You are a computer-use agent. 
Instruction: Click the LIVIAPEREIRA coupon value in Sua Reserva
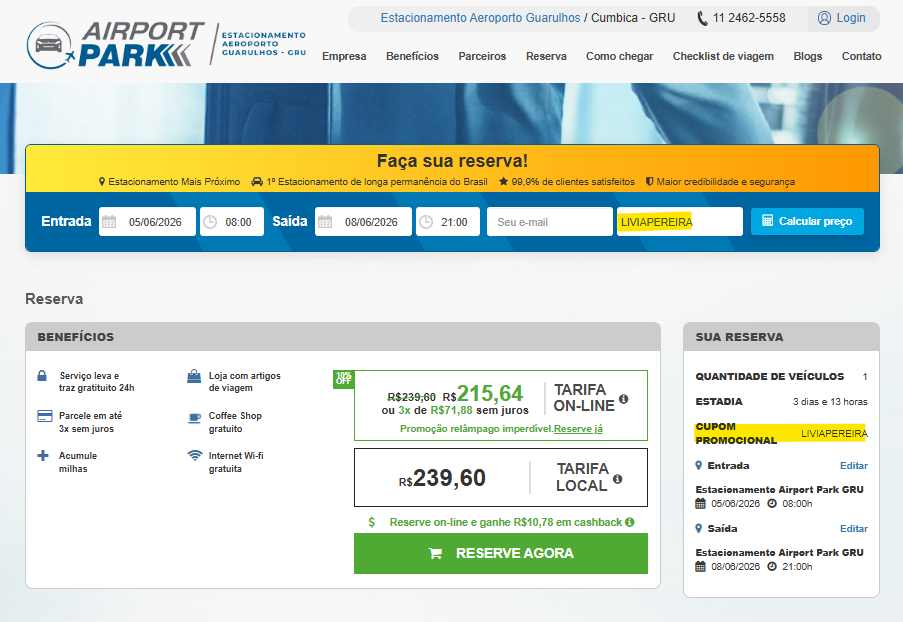coord(833,433)
